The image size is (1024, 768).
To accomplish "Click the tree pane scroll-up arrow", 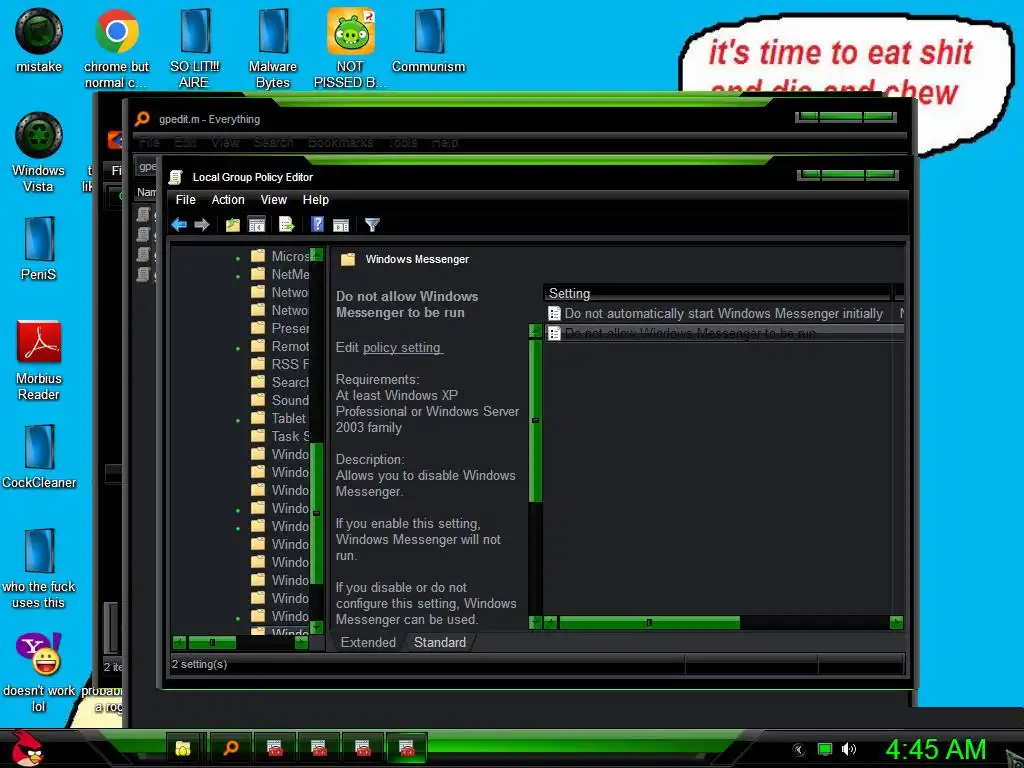I will point(317,255).
